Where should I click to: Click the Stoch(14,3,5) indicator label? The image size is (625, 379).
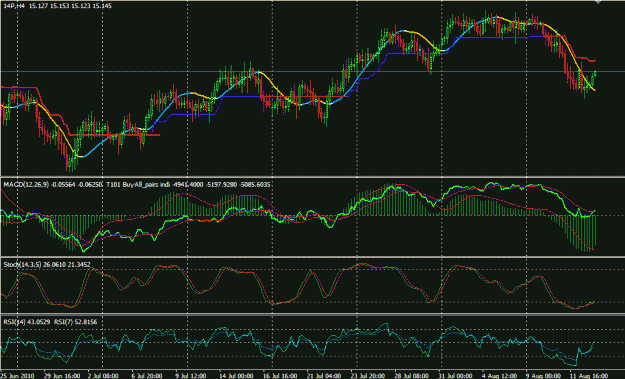(22, 265)
